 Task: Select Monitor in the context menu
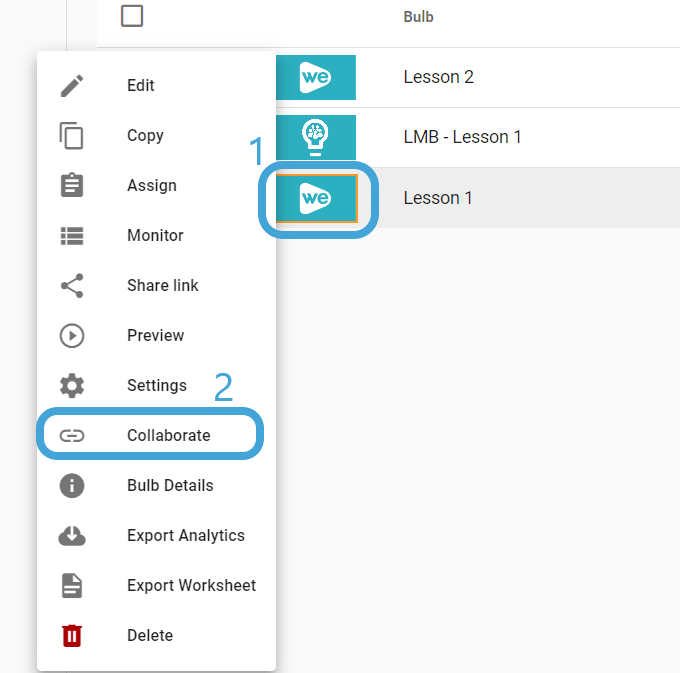pyautogui.click(x=157, y=235)
